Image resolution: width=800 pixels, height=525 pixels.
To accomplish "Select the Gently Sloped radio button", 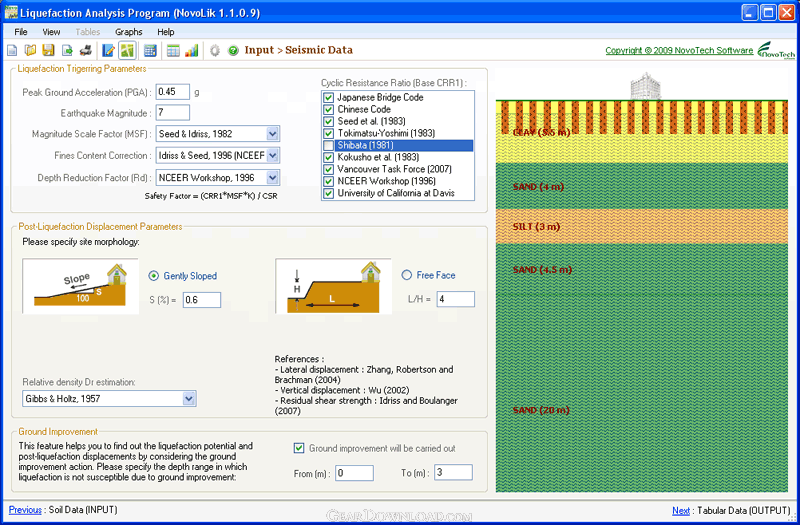I will [154, 276].
